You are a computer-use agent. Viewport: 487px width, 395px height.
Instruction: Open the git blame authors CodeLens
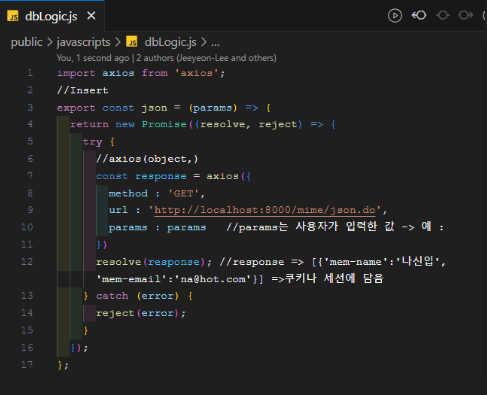pos(166,58)
